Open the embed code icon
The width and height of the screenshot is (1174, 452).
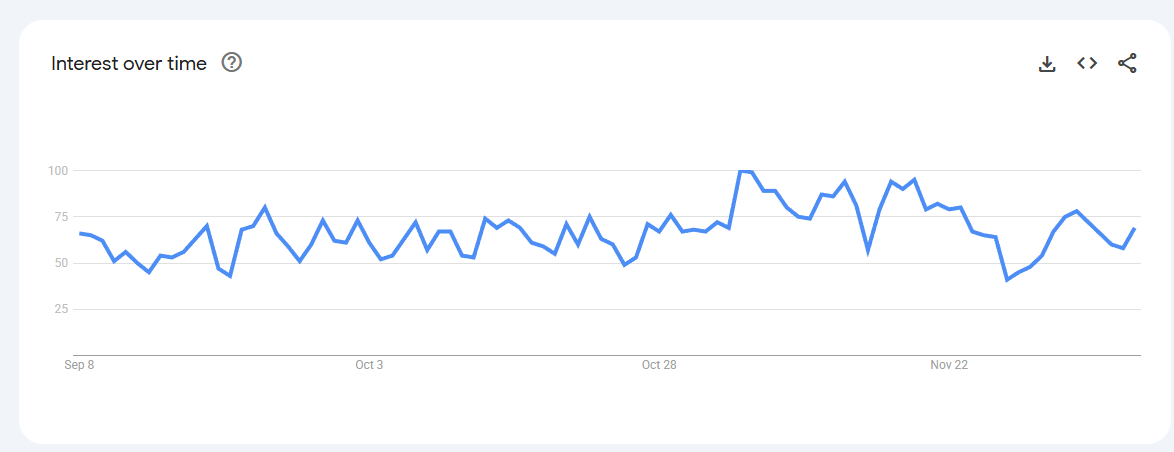coord(1087,63)
